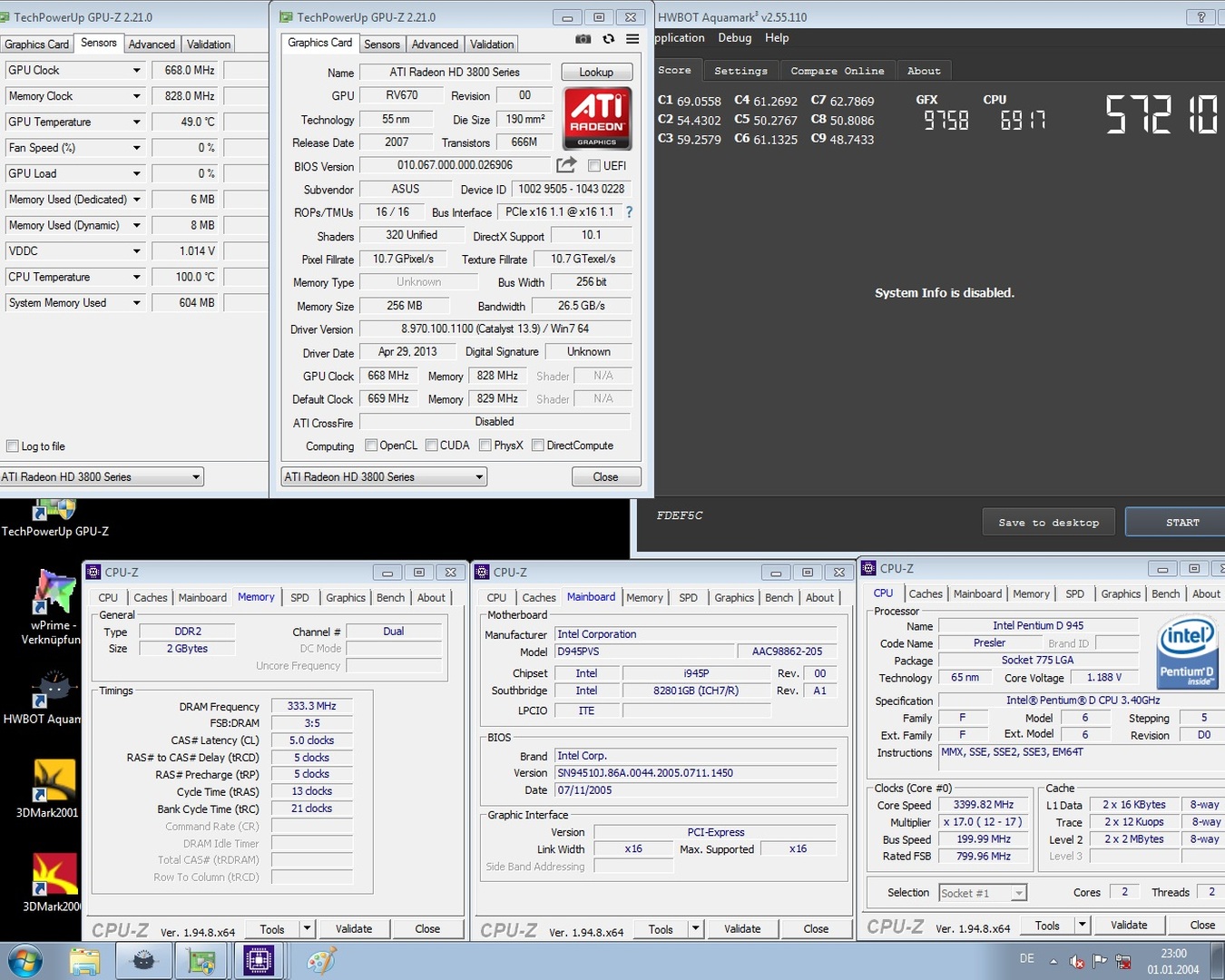This screenshot has height=980, width=1225.
Task: Expand the GPU Clock sensor dropdown
Action: 137,70
